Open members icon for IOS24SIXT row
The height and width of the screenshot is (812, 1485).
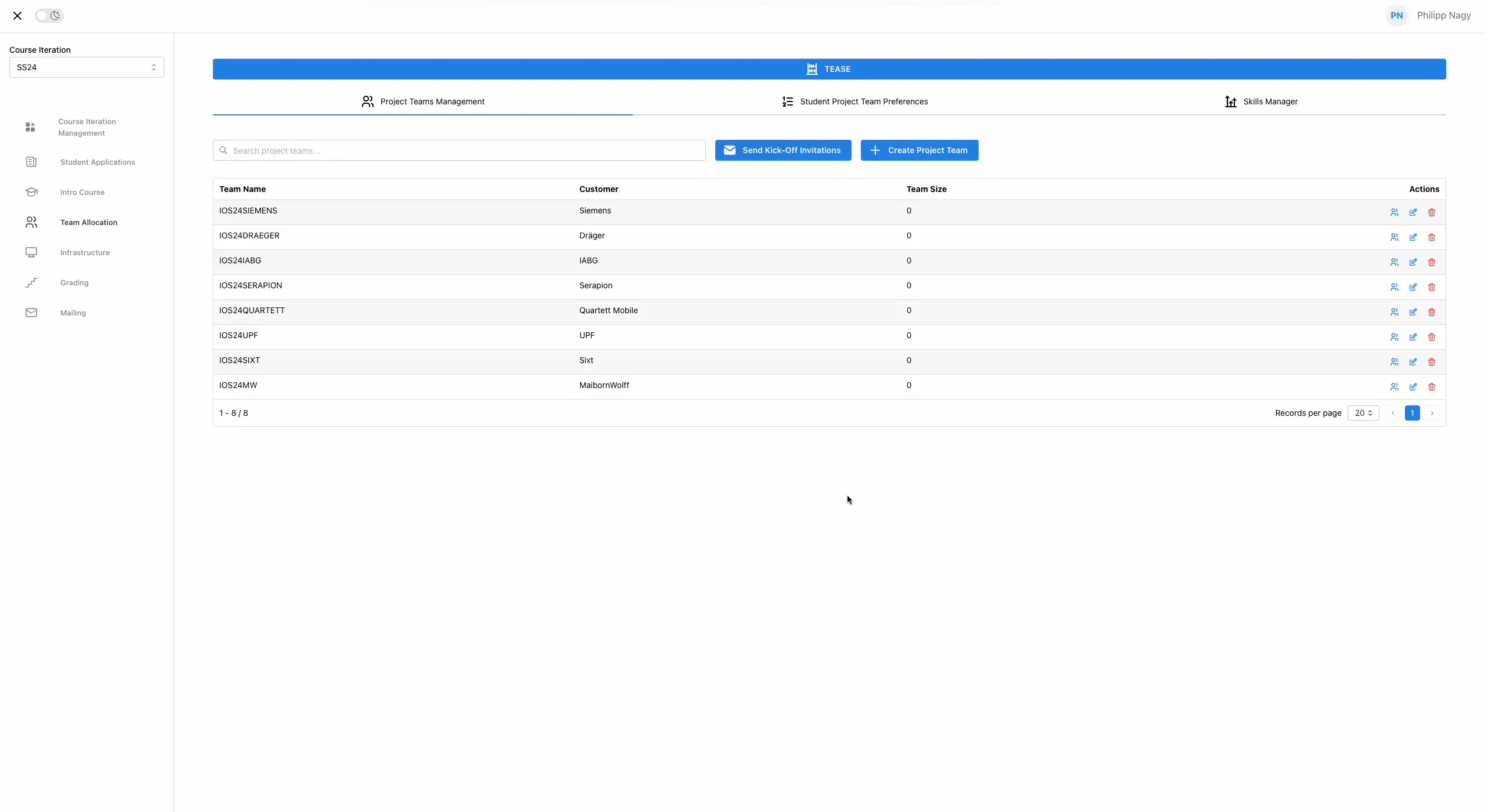pos(1395,362)
